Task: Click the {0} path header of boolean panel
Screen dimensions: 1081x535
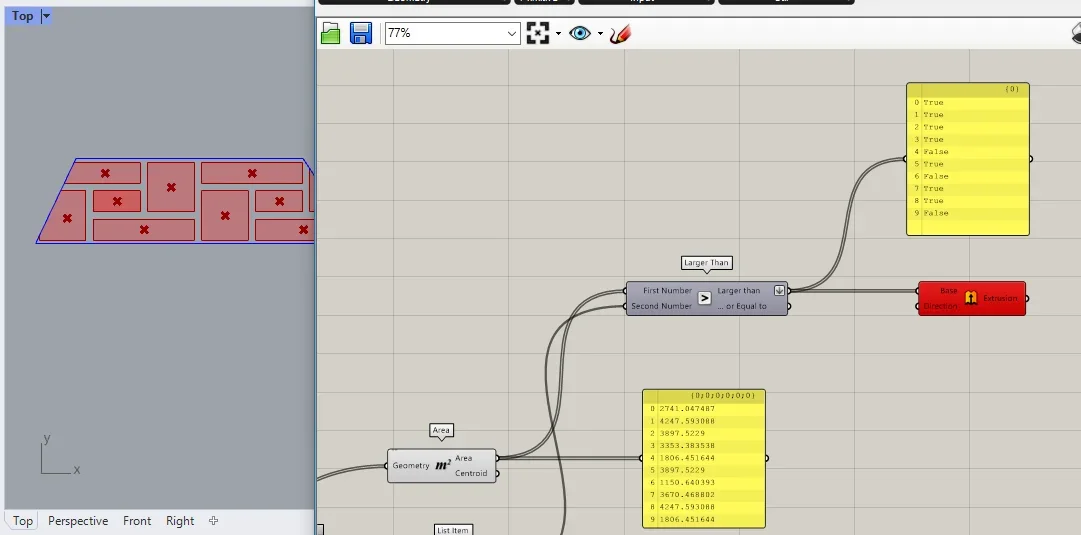Action: click(x=1011, y=89)
